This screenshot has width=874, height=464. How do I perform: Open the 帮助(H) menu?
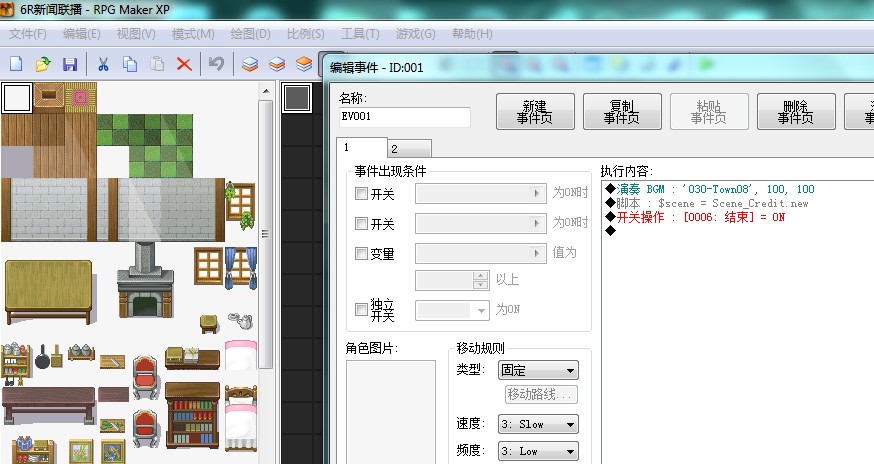(x=472, y=34)
